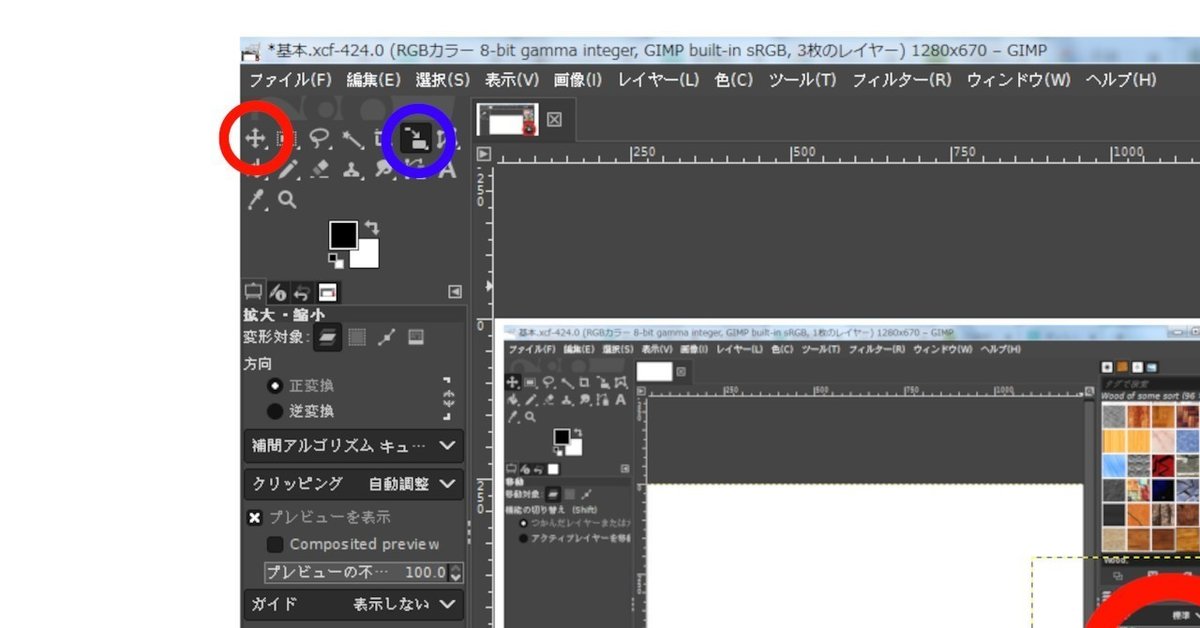This screenshot has width=1200, height=628.
Task: Click the black foreground color swatch
Action: 344,234
